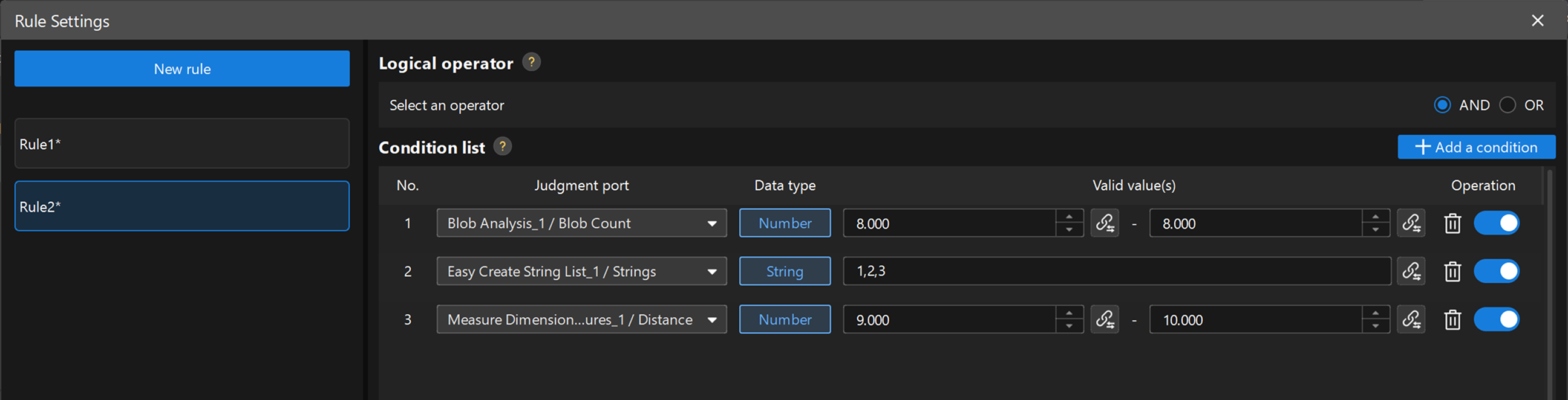Click Number data type for Blob Count

coord(785,223)
